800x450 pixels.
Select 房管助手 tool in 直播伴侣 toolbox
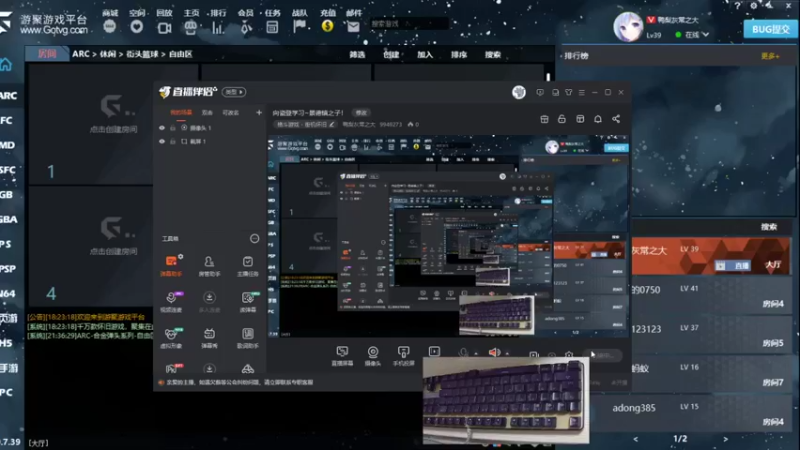point(209,266)
